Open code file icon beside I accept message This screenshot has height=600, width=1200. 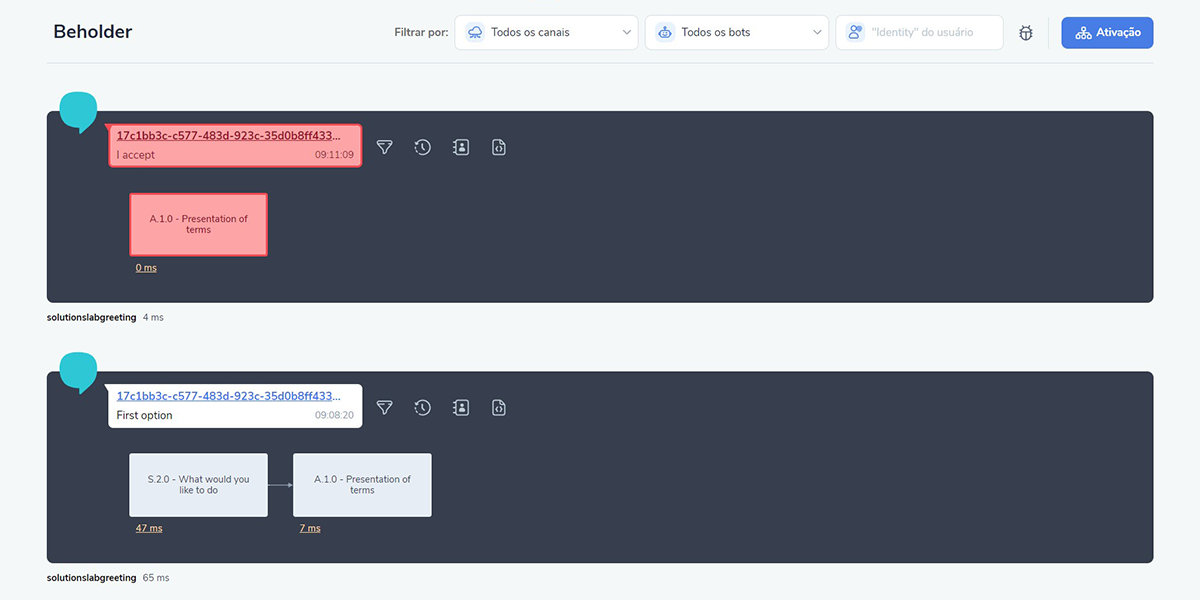pyautogui.click(x=499, y=147)
